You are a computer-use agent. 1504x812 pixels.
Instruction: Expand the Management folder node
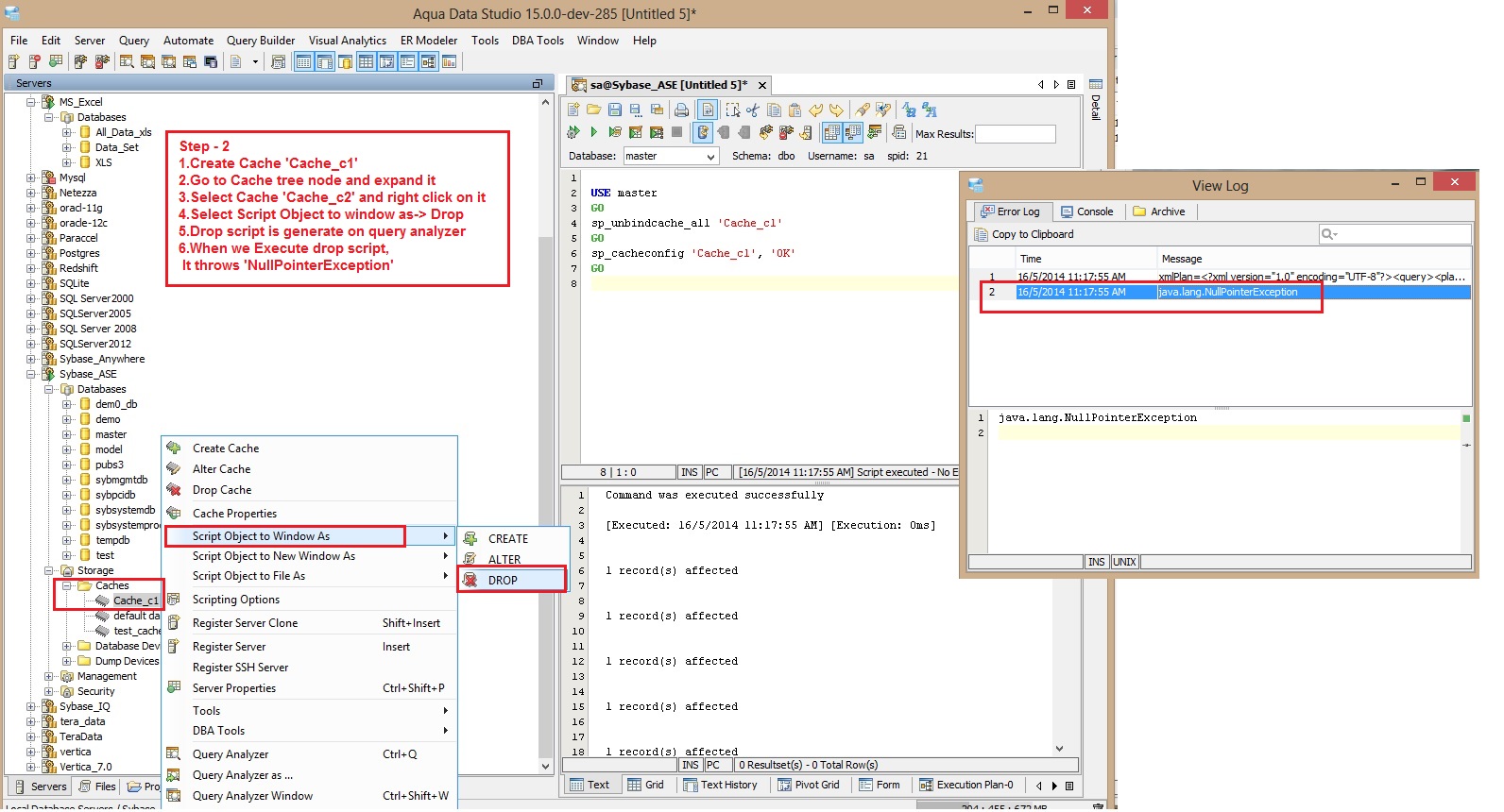click(x=49, y=676)
